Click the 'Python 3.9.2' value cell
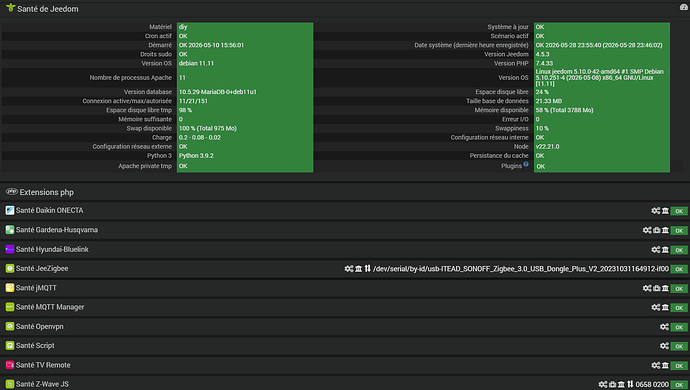The height and width of the screenshot is (390, 690). (196, 156)
